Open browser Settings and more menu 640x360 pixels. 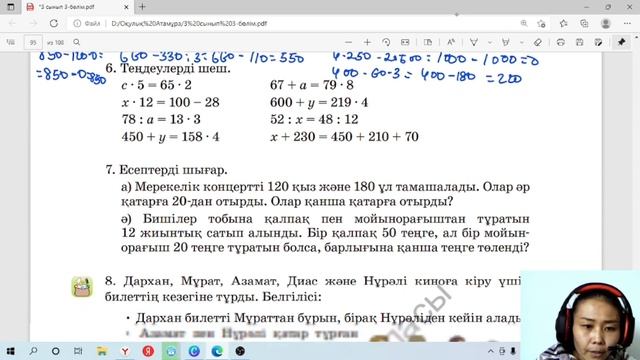627,23
